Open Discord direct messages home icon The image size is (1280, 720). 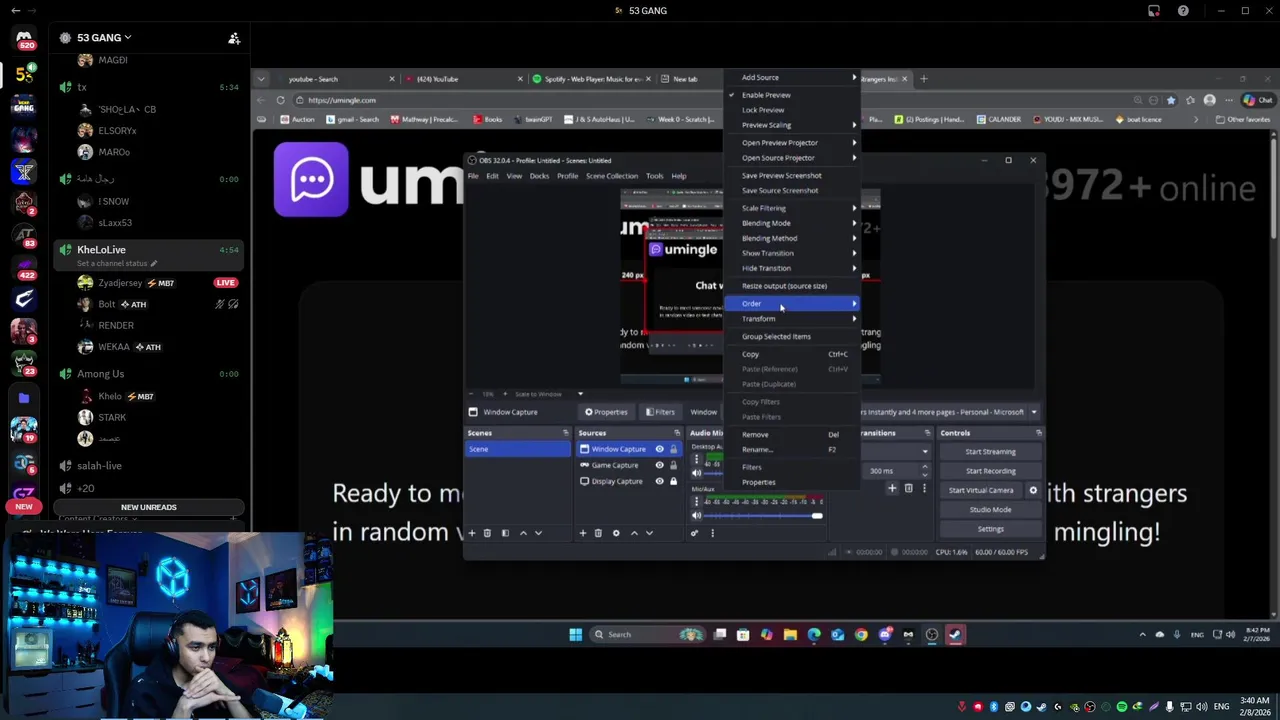coord(24,38)
